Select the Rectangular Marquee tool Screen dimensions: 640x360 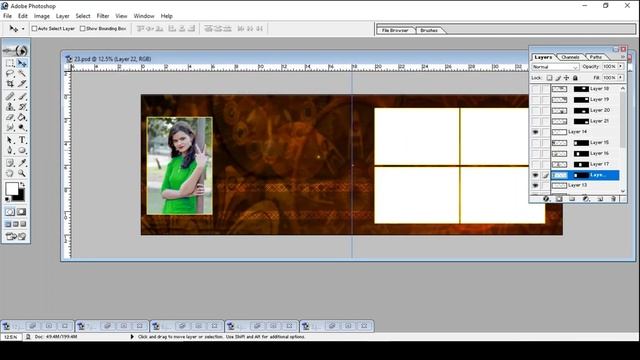10,63
